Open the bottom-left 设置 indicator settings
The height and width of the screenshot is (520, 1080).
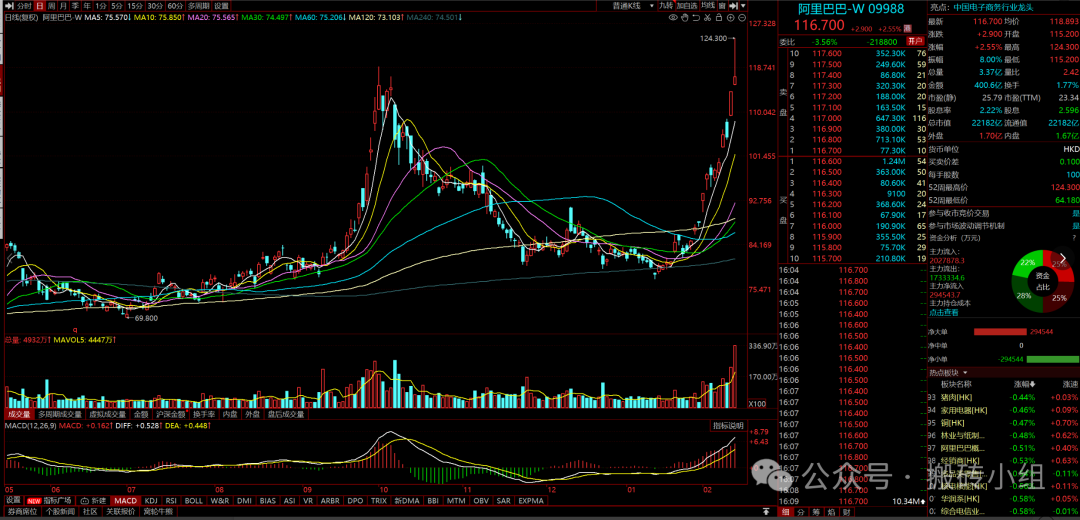point(13,500)
